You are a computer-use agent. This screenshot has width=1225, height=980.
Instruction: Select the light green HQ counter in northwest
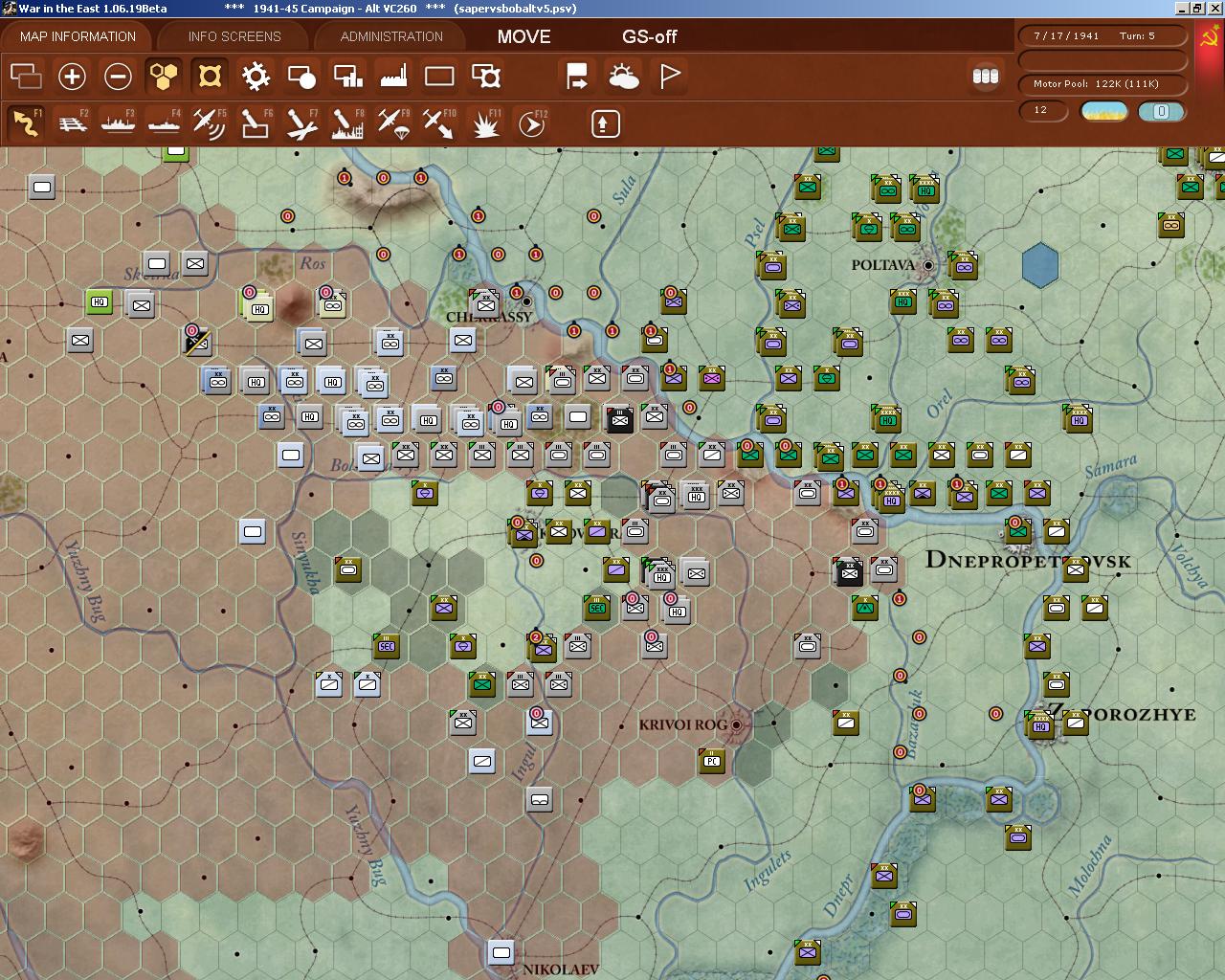[99, 302]
